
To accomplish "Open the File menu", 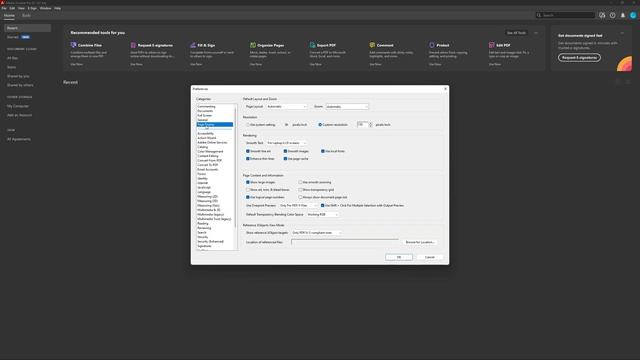I will pos(4,8).
